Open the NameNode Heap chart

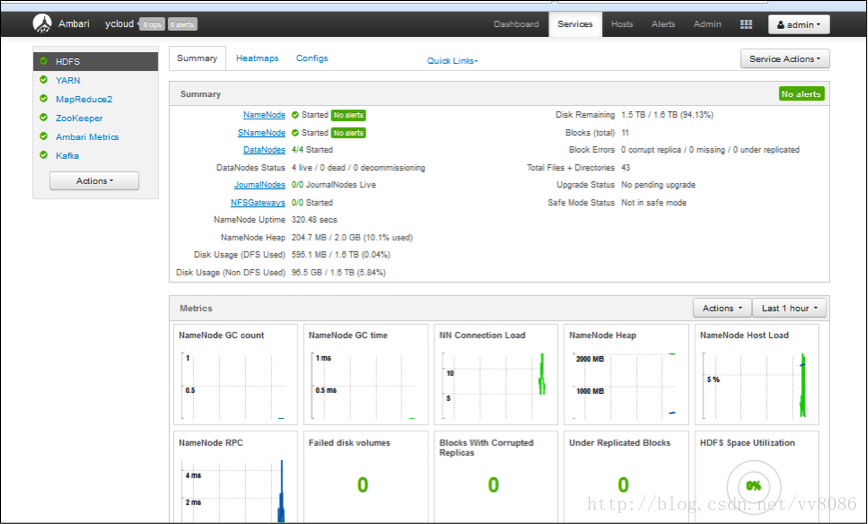626,375
